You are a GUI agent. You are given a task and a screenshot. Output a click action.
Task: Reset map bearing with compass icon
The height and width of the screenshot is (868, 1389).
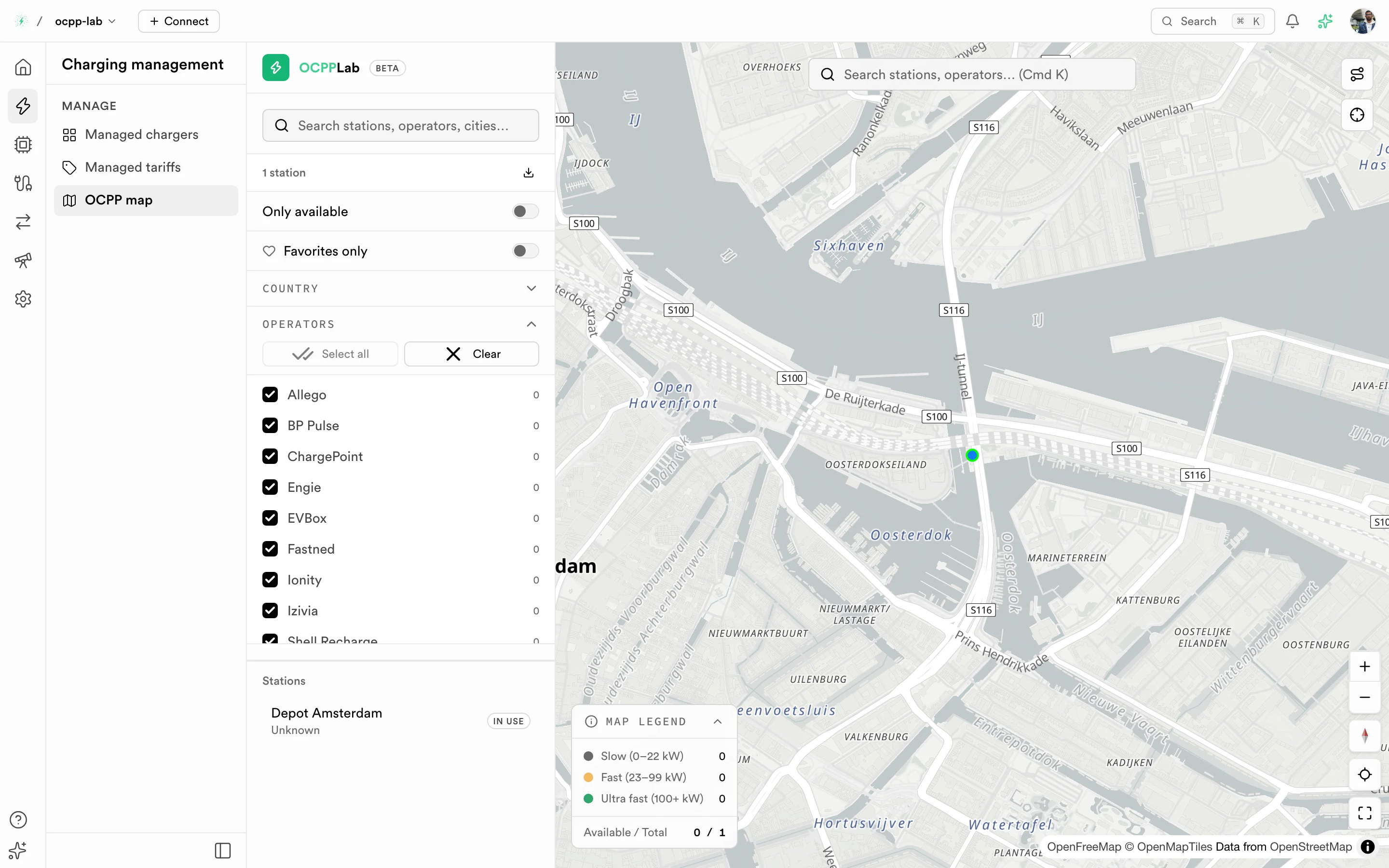click(1364, 735)
